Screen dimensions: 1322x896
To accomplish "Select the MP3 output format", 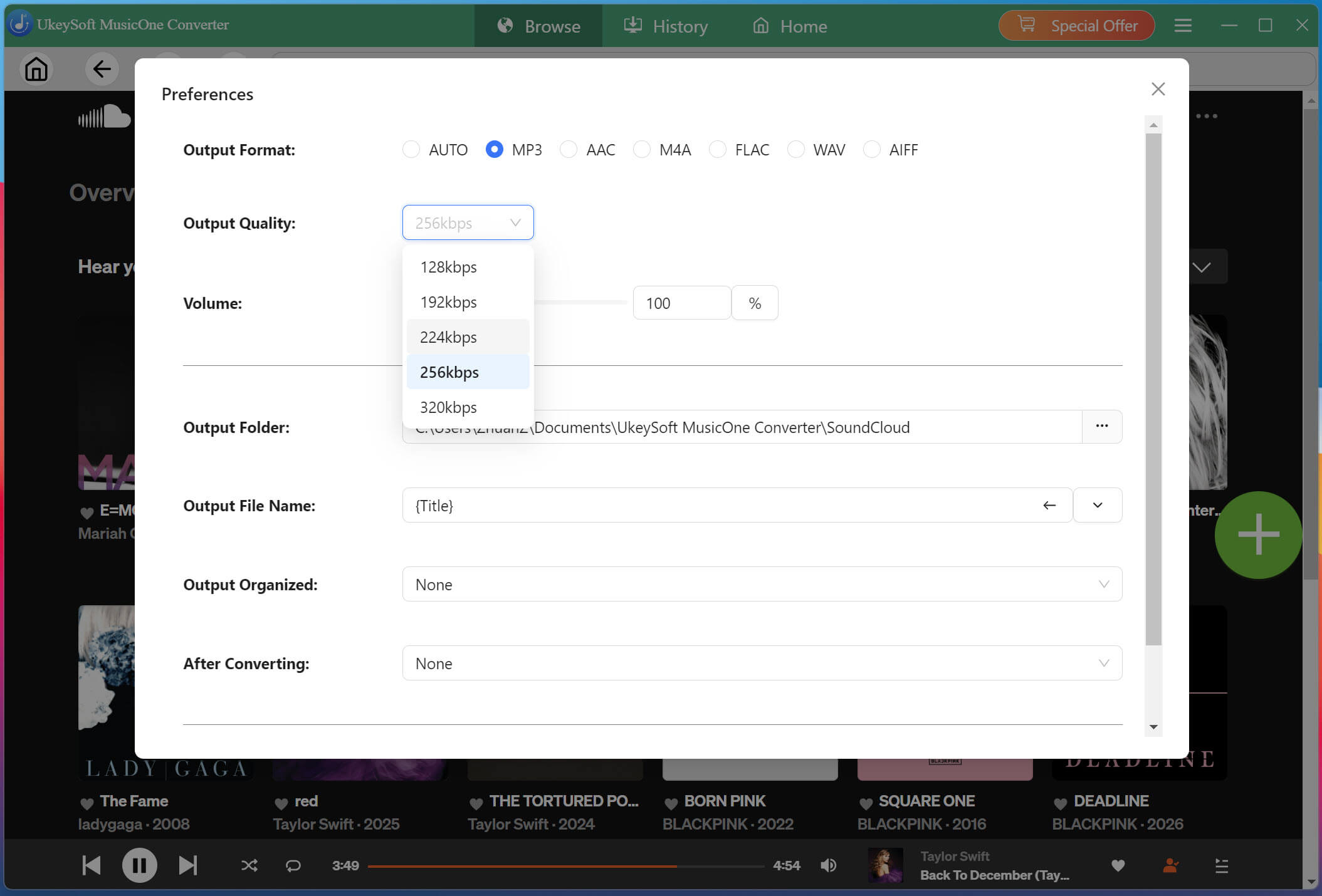I will [494, 149].
